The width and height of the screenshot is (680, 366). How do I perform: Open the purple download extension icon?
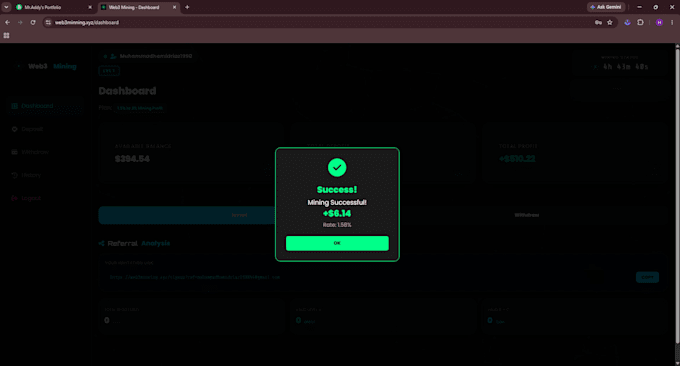(x=627, y=23)
